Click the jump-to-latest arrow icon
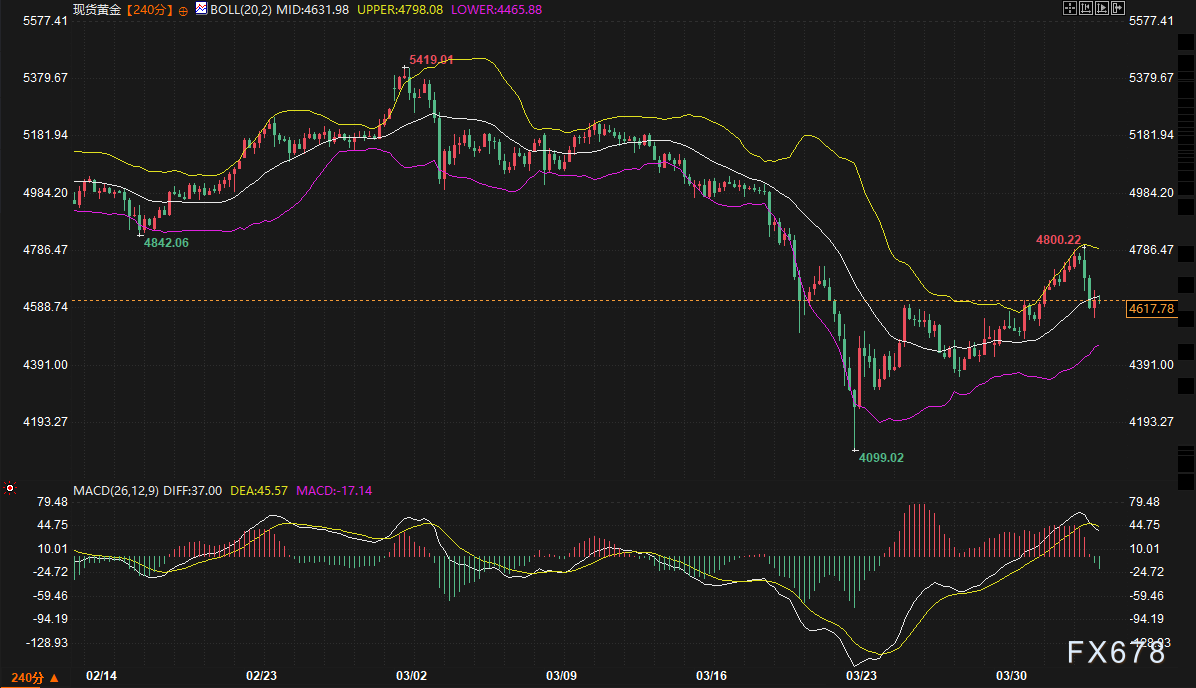Viewport: 1196px width, 688px height. click(1119, 9)
